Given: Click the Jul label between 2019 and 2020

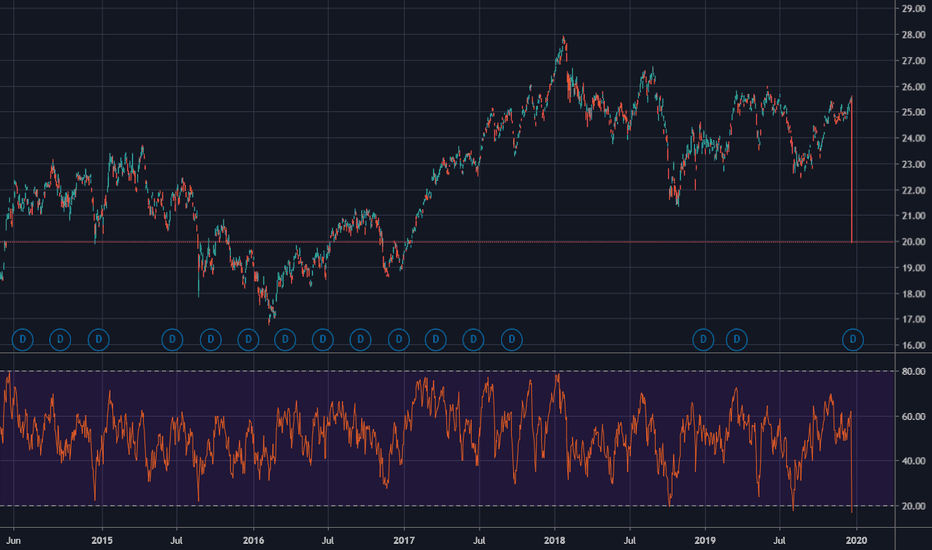Looking at the screenshot, I should (x=779, y=540).
